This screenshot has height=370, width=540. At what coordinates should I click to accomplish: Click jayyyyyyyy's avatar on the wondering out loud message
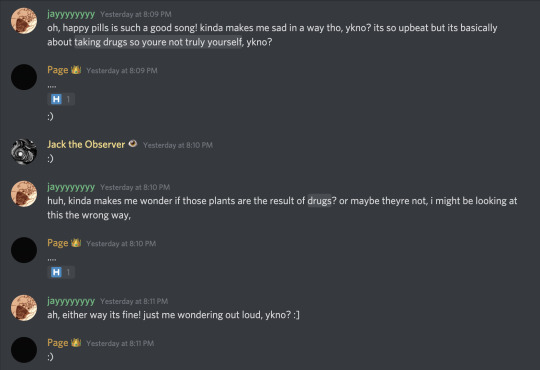(x=24, y=308)
